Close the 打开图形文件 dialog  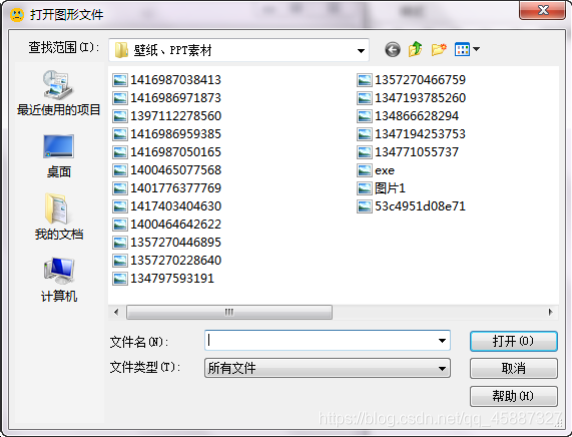point(542,10)
